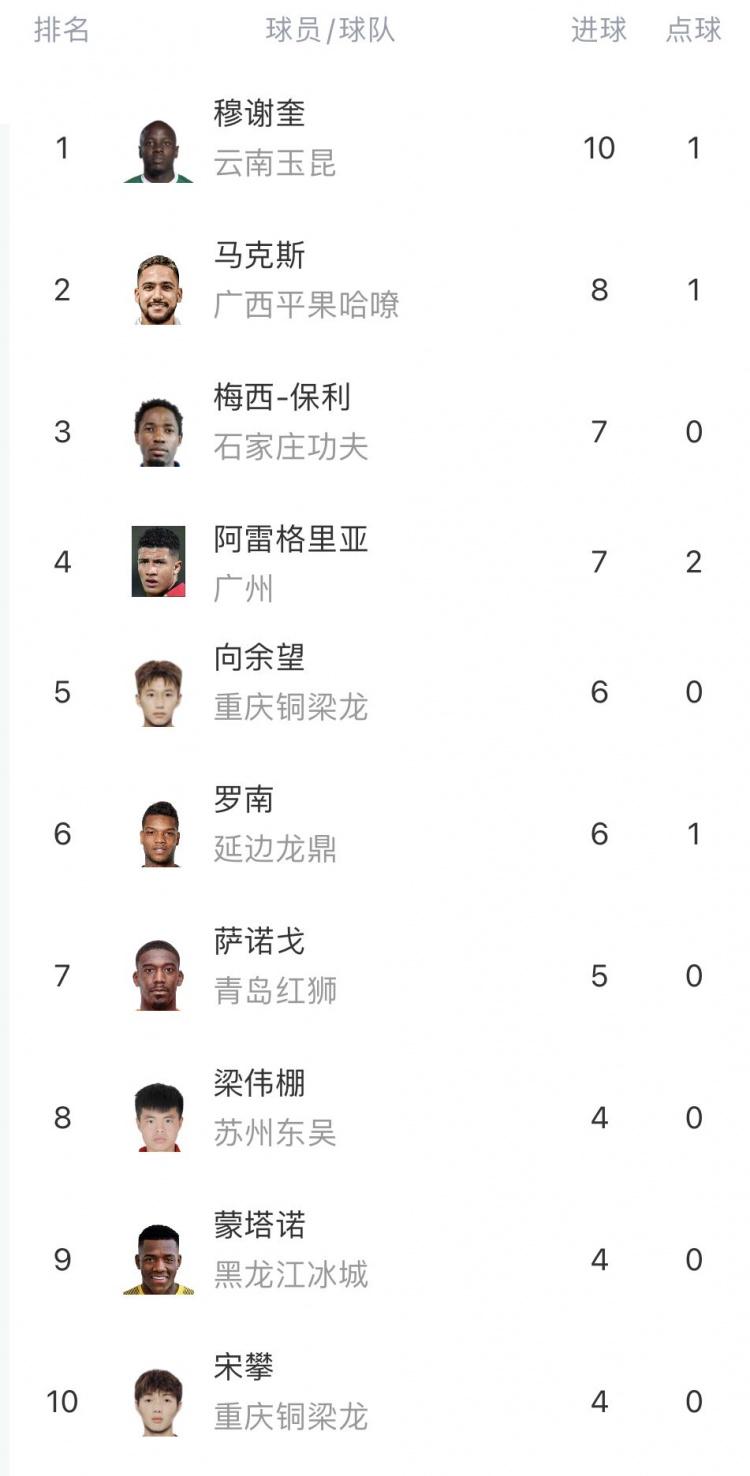
Task: Sort by the 进球 column header
Action: (599, 30)
